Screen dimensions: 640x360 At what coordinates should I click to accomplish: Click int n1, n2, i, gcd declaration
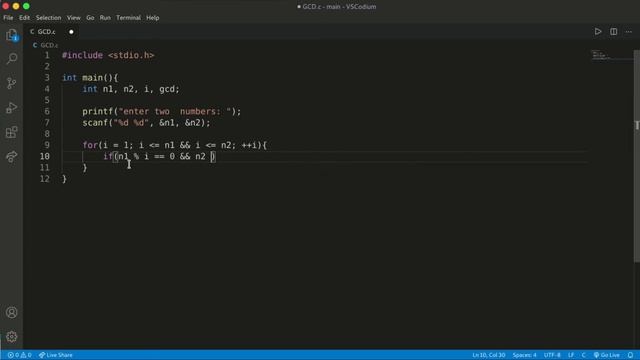(x=131, y=89)
